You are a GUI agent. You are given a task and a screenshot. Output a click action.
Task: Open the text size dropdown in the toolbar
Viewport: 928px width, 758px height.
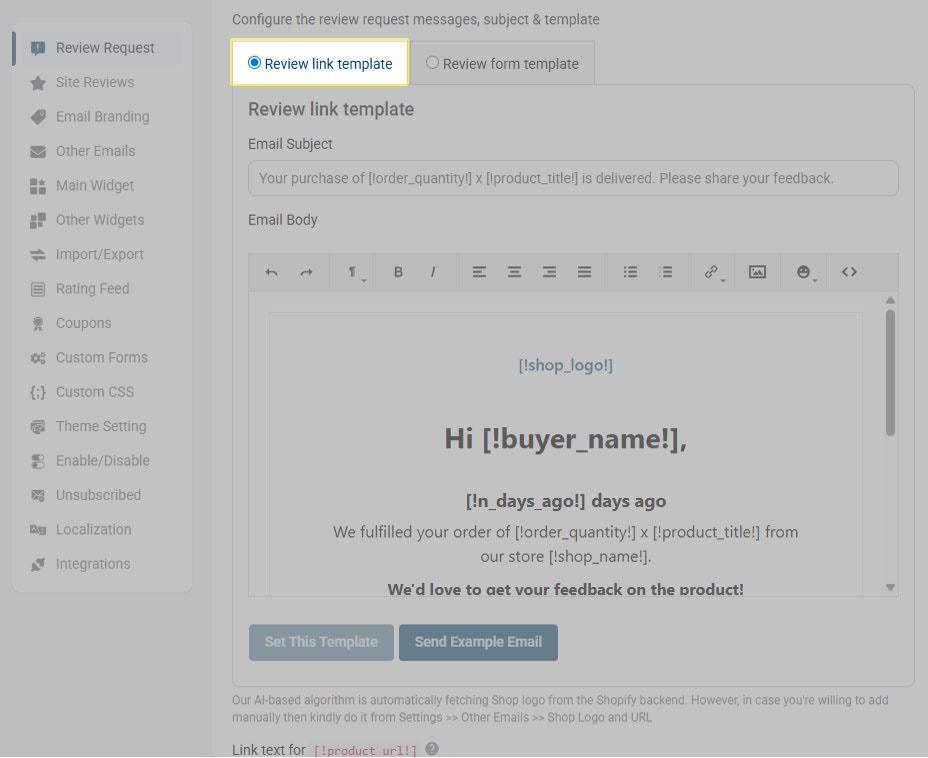(353, 271)
